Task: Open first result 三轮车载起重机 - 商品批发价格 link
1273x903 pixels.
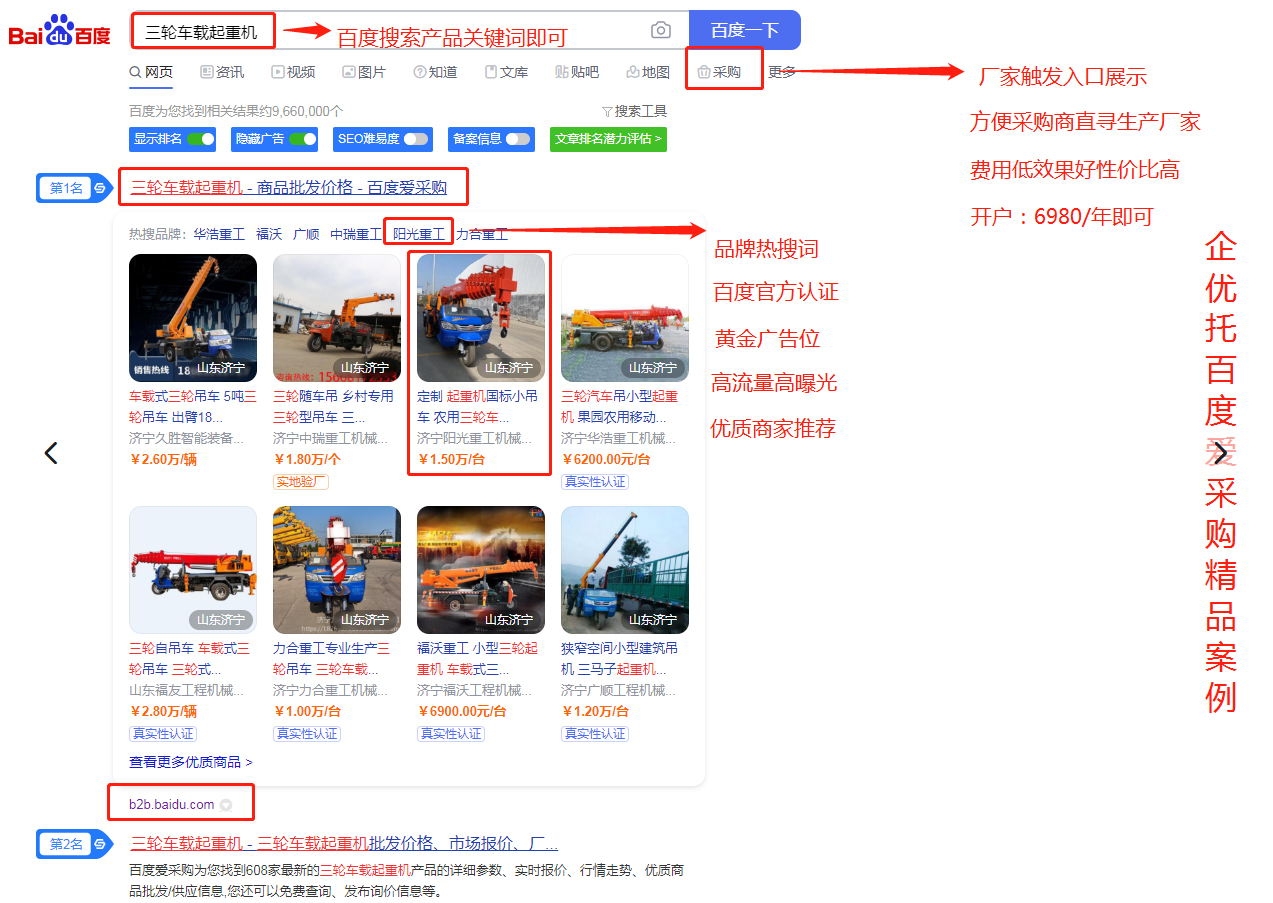Action: click(289, 187)
